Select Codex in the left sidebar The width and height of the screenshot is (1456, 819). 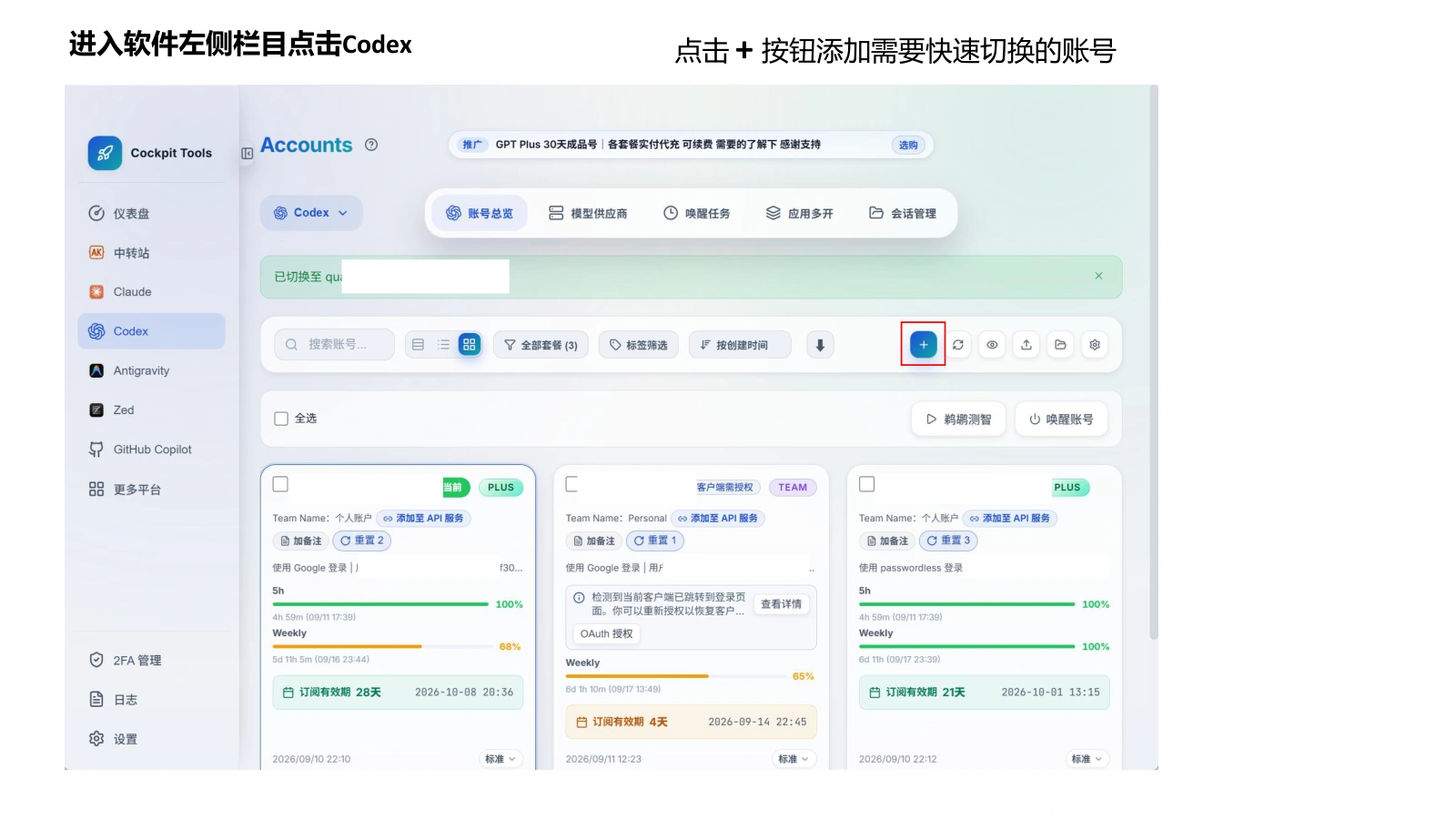point(151,331)
